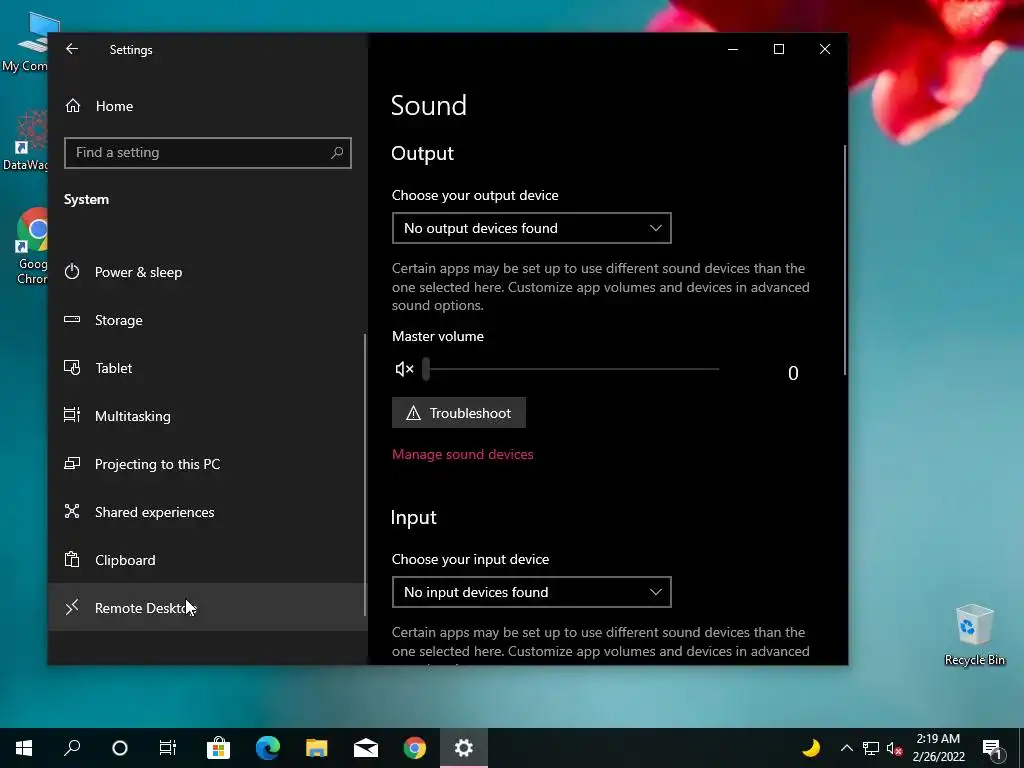
Task: Launch Microsoft Edge from taskbar
Action: pyautogui.click(x=268, y=748)
